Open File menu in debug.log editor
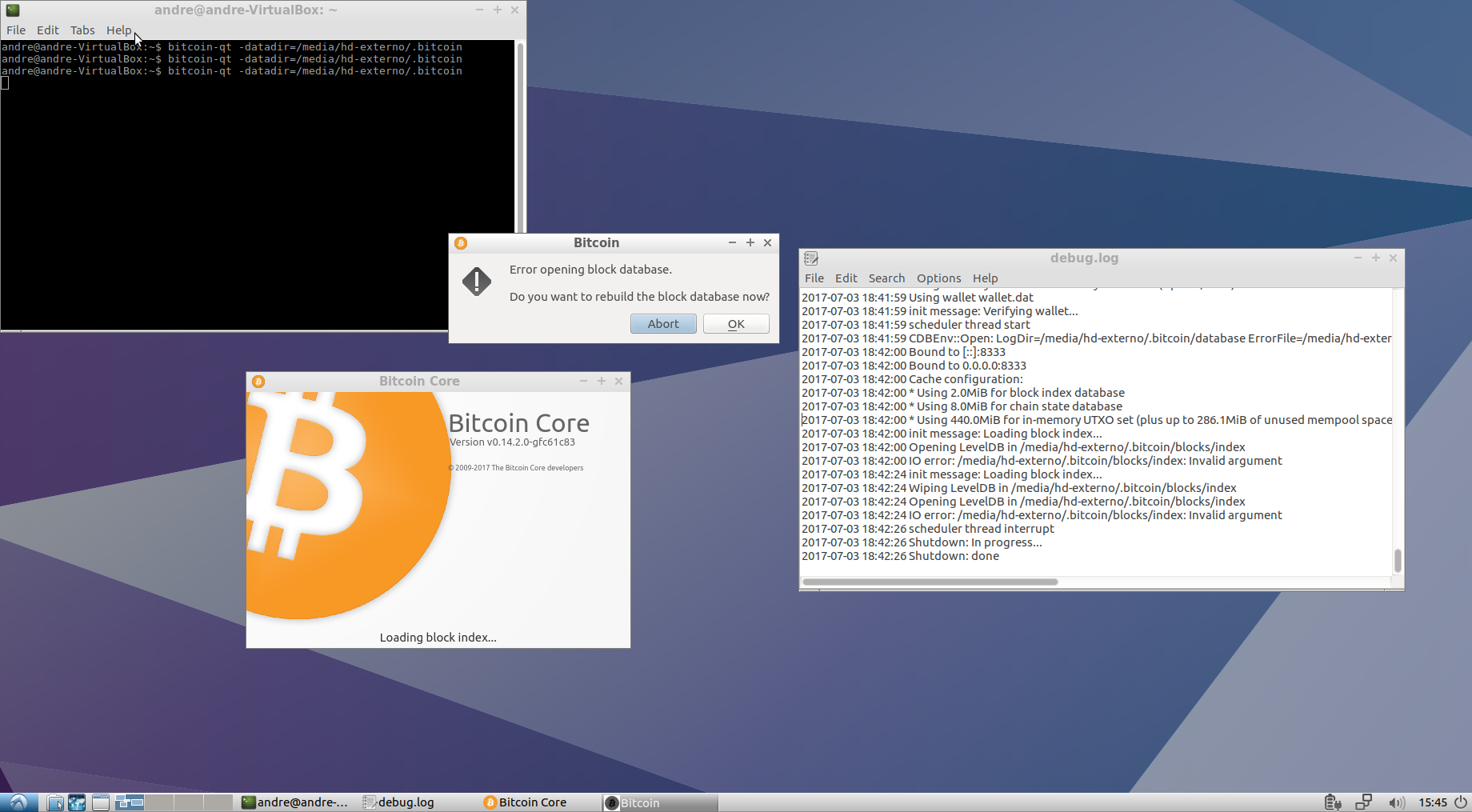Screen dimensions: 1472x812 click(814, 278)
